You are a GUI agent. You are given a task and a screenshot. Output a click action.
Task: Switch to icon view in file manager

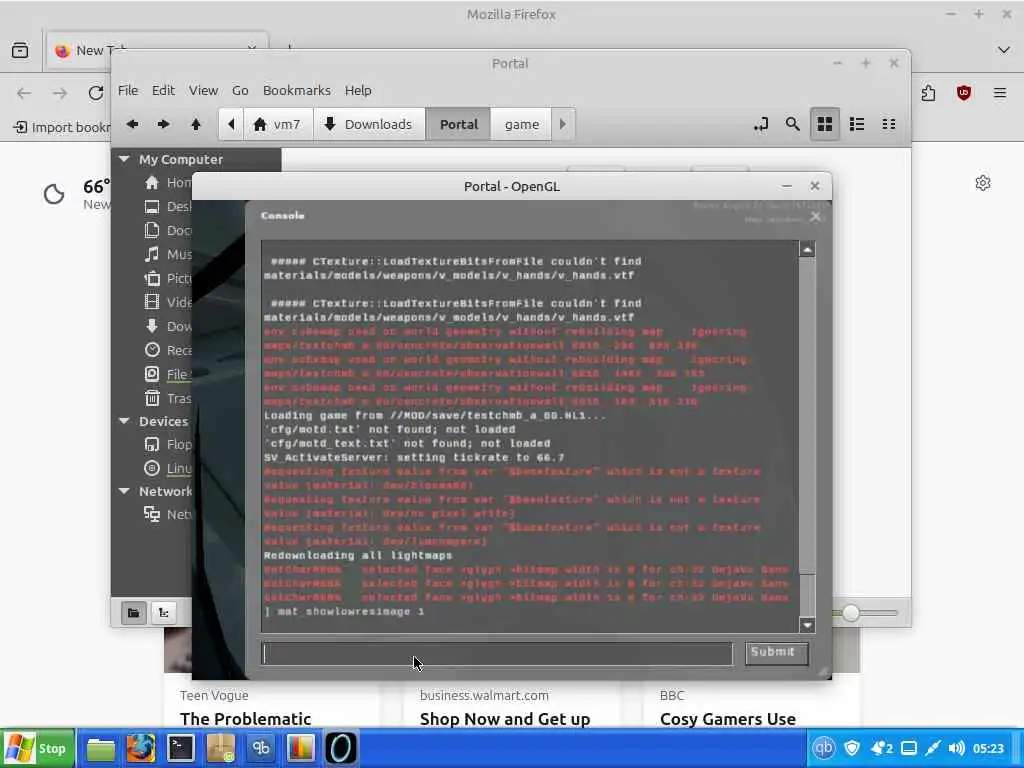click(x=825, y=124)
